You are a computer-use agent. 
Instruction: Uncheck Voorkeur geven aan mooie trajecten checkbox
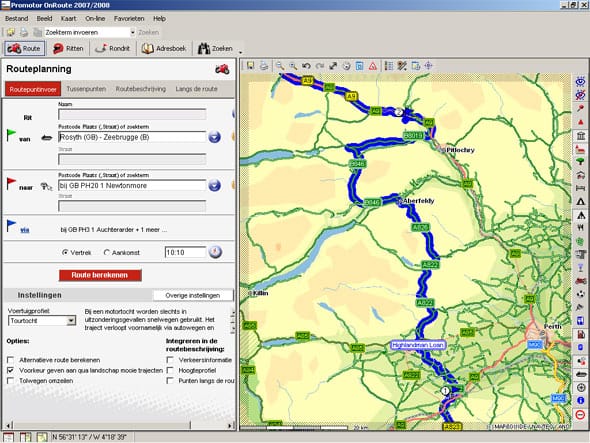click(x=11, y=370)
